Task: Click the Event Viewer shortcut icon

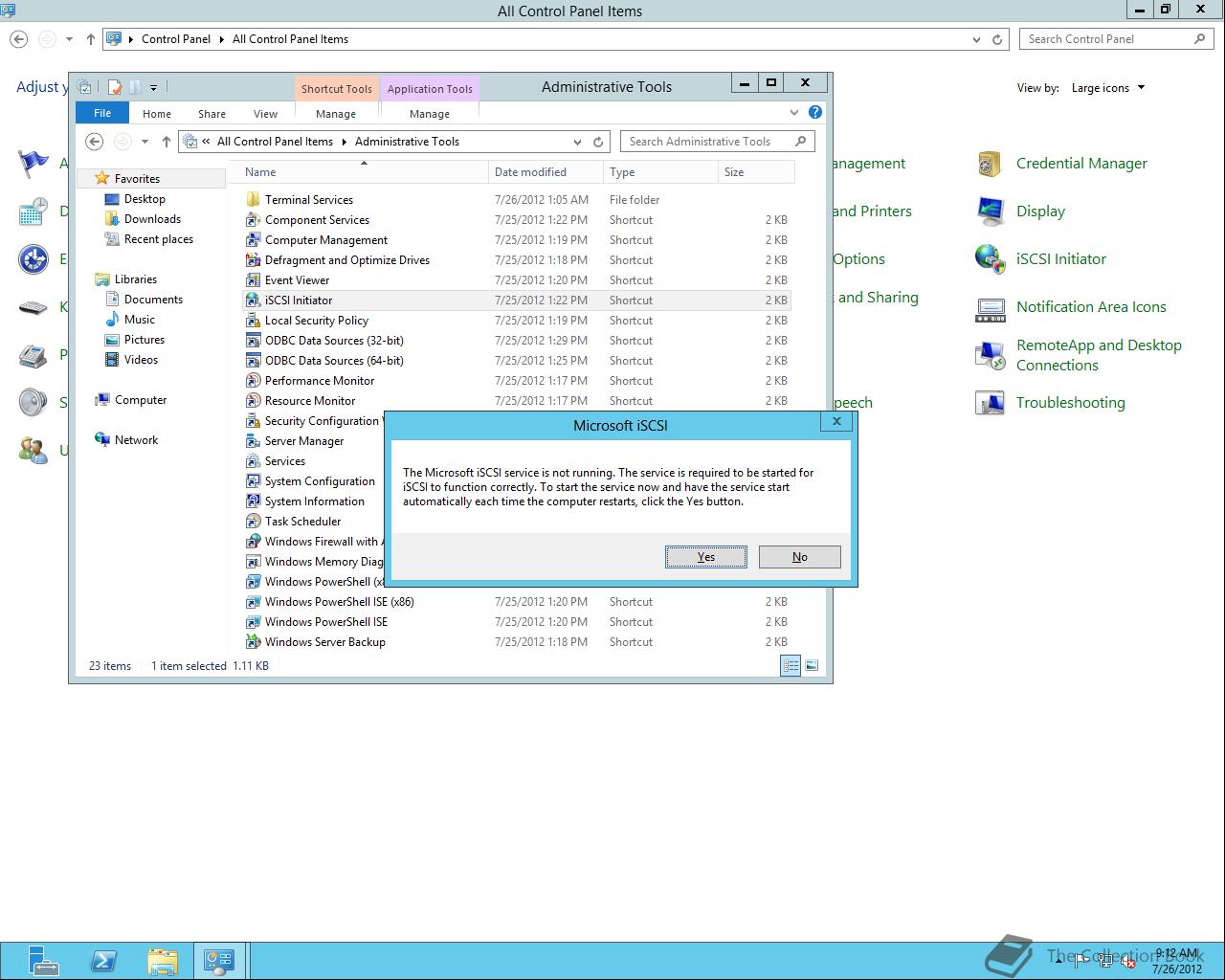Action: click(x=253, y=280)
